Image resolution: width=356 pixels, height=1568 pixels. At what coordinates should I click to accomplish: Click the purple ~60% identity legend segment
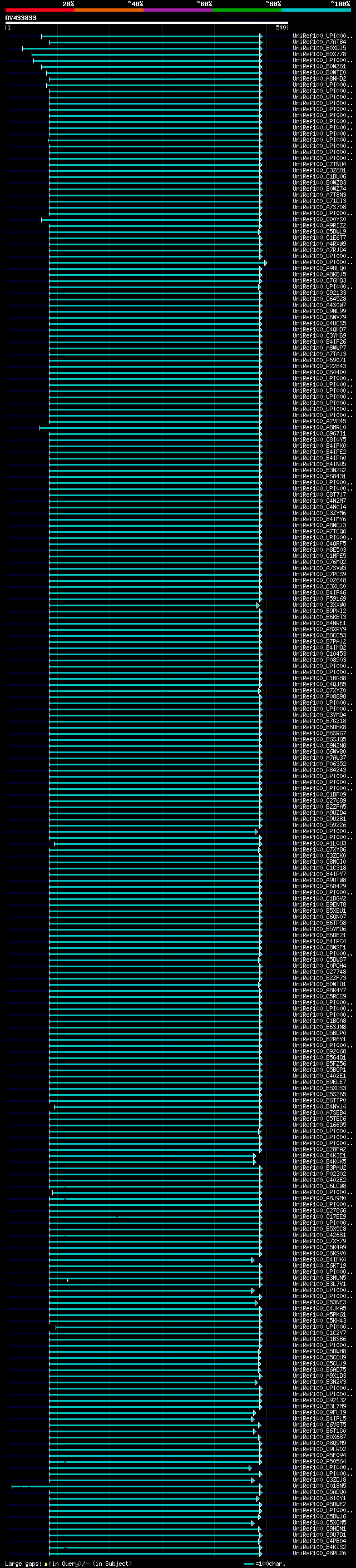(x=179, y=10)
